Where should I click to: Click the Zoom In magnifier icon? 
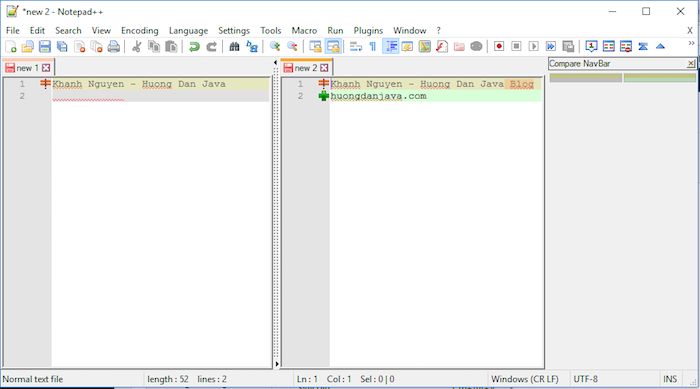pos(275,46)
